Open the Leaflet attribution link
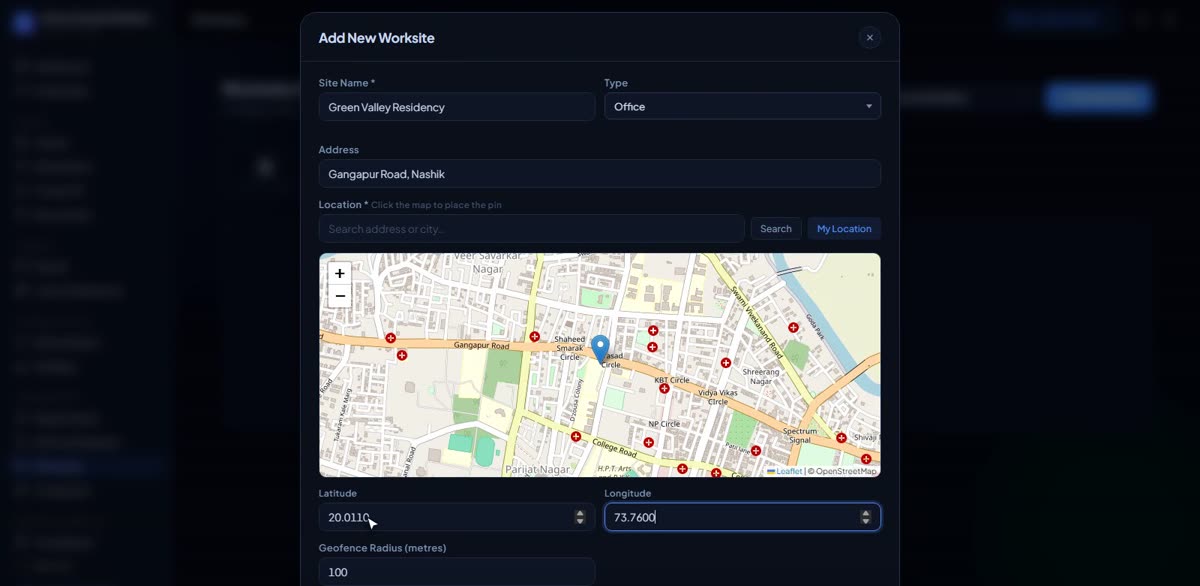This screenshot has width=1200, height=586. pyautogui.click(x=785, y=471)
